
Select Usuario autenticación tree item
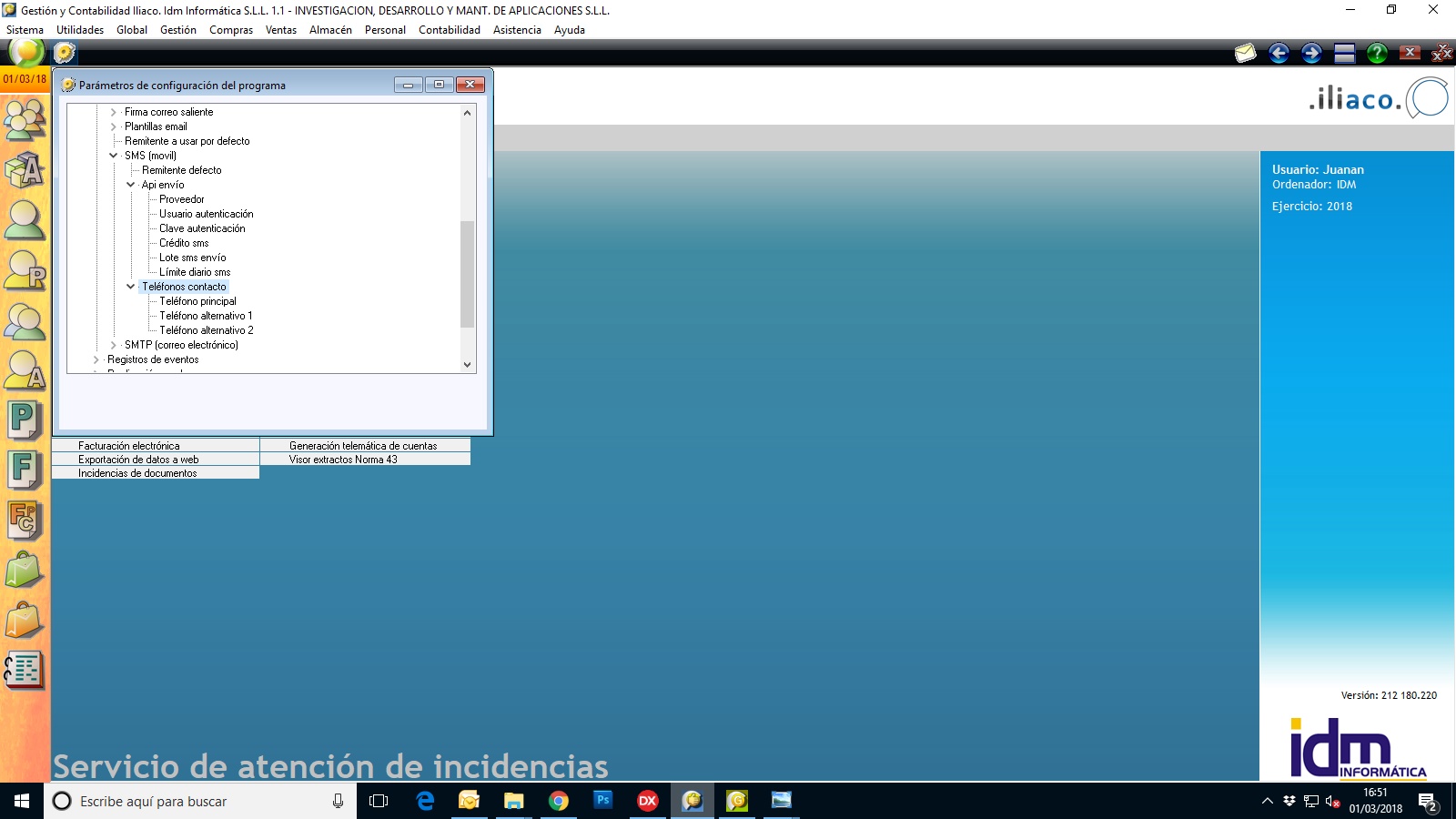click(x=207, y=214)
